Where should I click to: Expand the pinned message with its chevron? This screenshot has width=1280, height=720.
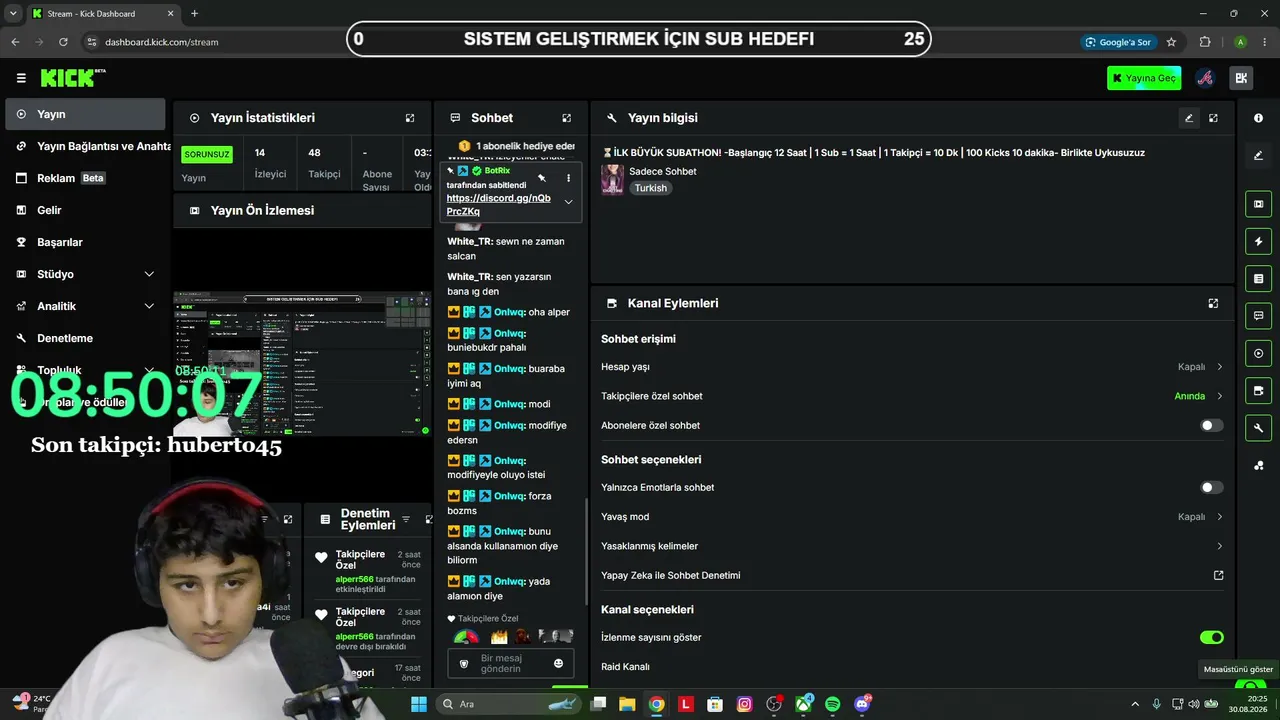click(568, 202)
